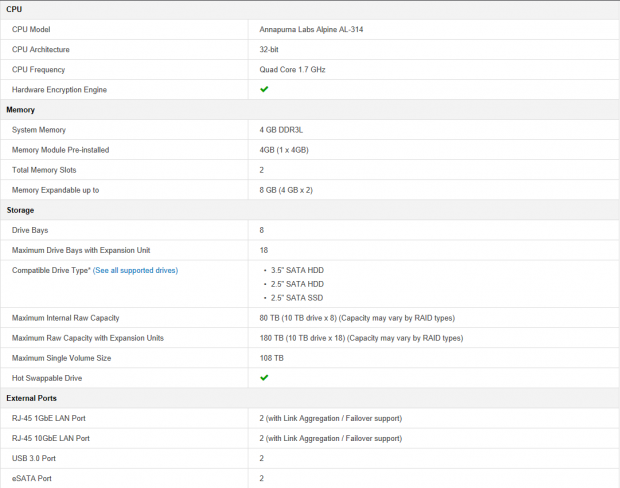Select the System Memory row label

tap(39, 130)
